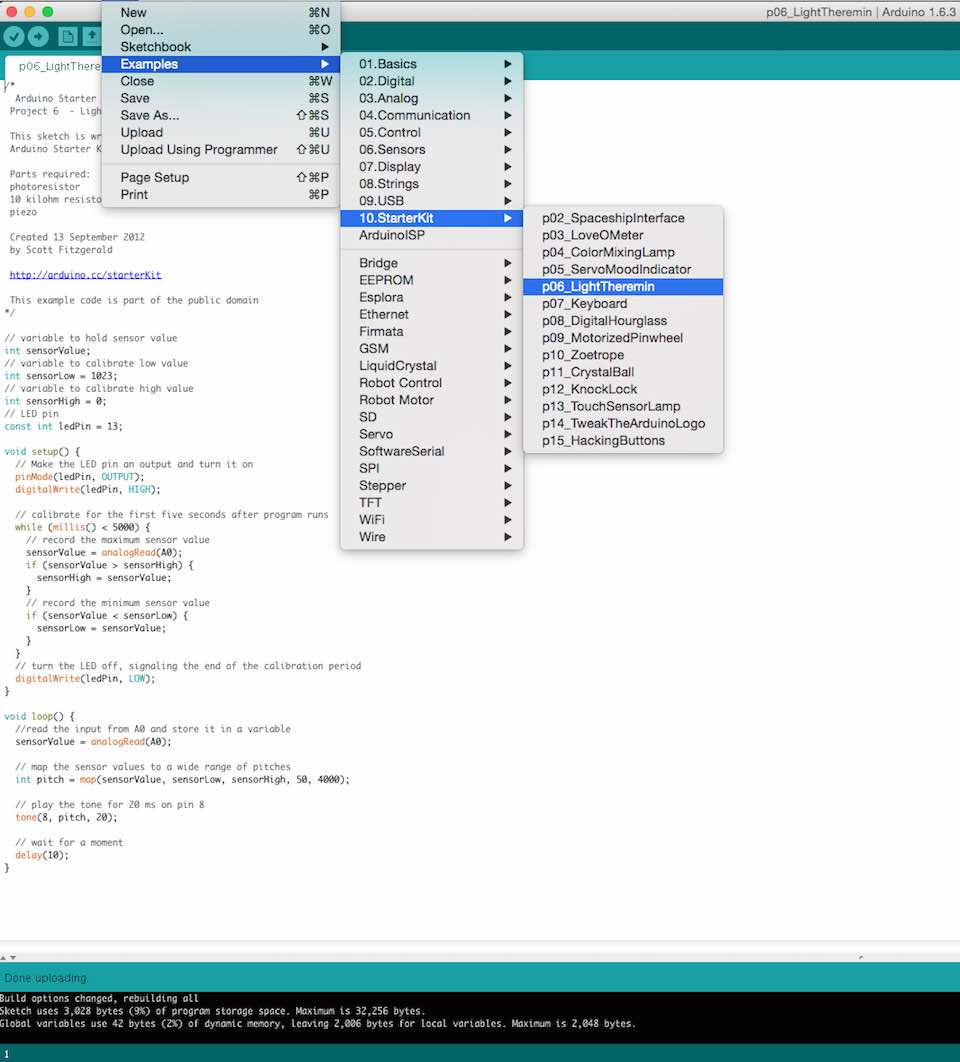The height and width of the screenshot is (1062, 960).
Task: Click the New sketch page icon
Action: click(x=67, y=37)
